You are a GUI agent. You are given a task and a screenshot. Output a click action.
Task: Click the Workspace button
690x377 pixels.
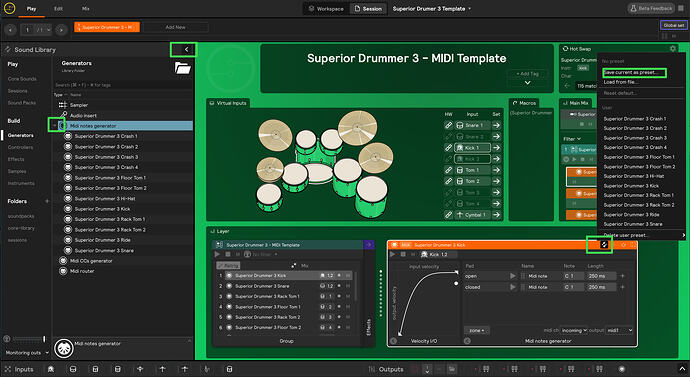[326, 8]
